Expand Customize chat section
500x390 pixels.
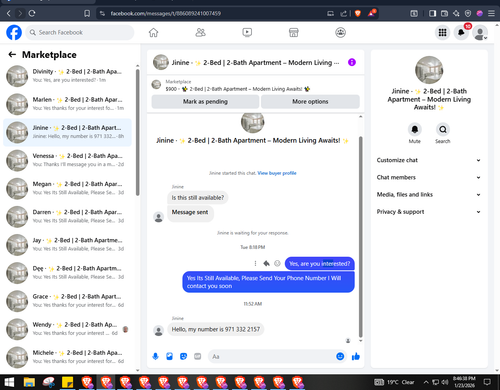[x=429, y=160]
